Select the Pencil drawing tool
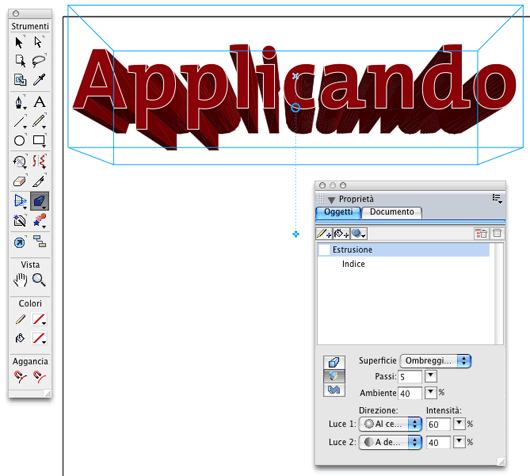This screenshot has height=476, width=530. [x=39, y=121]
